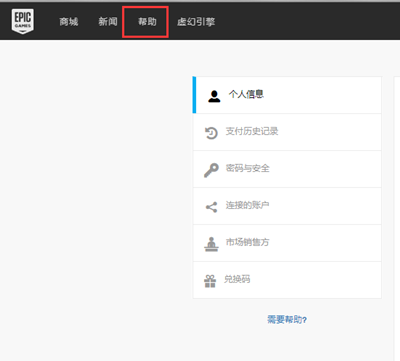Select the 个人信息 tab

(287, 95)
